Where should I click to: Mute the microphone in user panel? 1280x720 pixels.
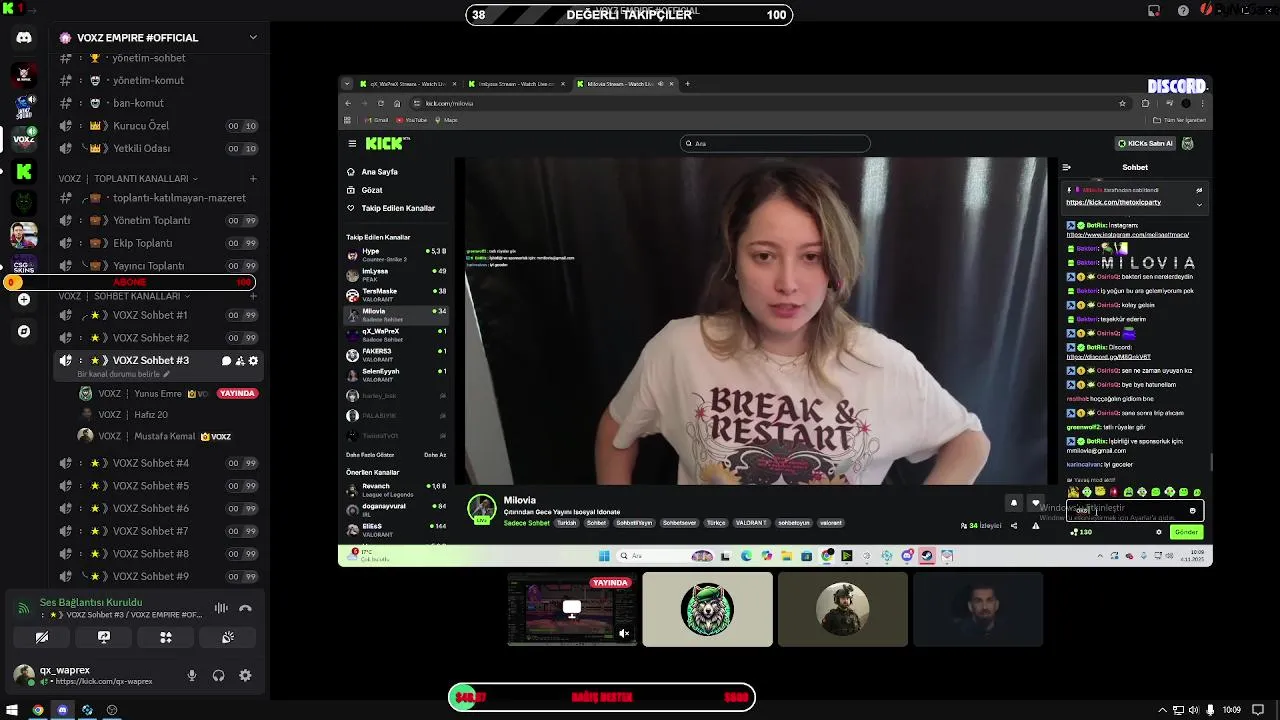pos(192,676)
